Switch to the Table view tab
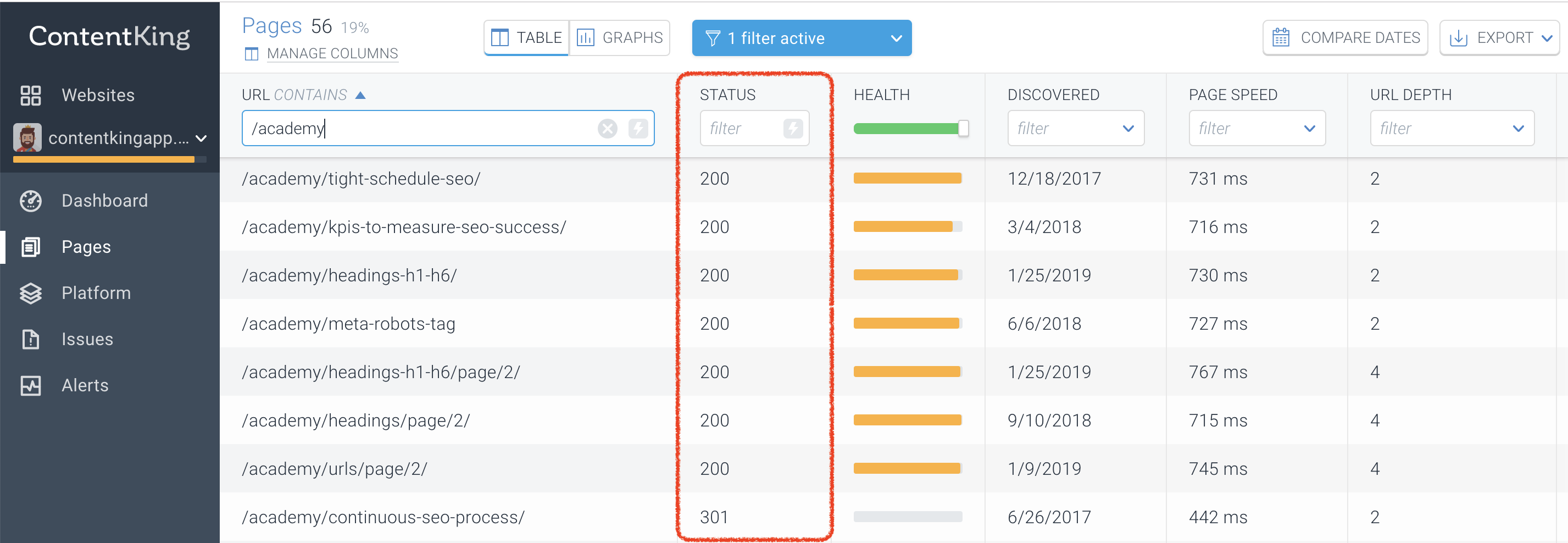The width and height of the screenshot is (1568, 543). pyautogui.click(x=526, y=38)
